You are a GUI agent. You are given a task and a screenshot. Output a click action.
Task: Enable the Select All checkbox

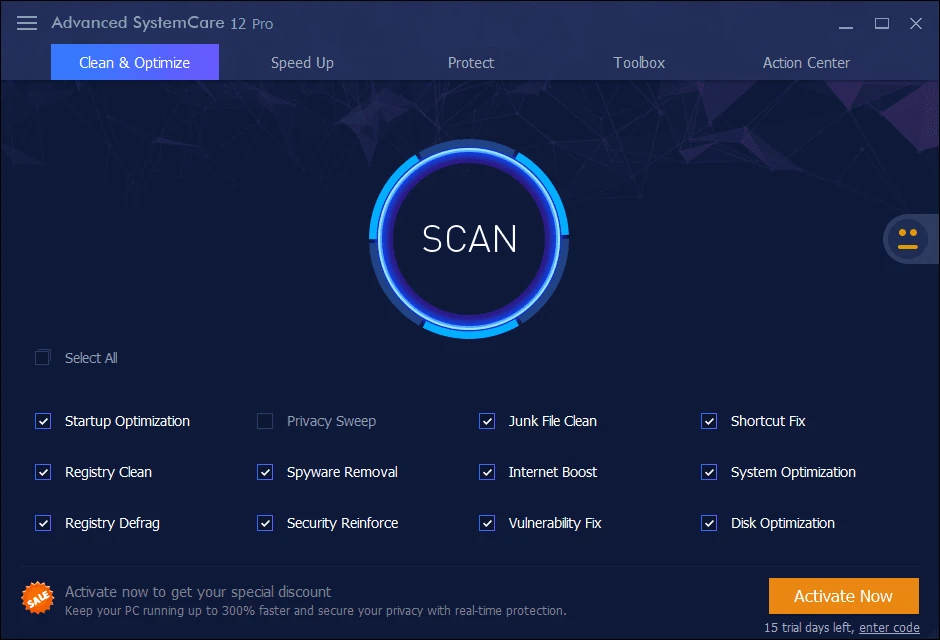click(x=42, y=357)
